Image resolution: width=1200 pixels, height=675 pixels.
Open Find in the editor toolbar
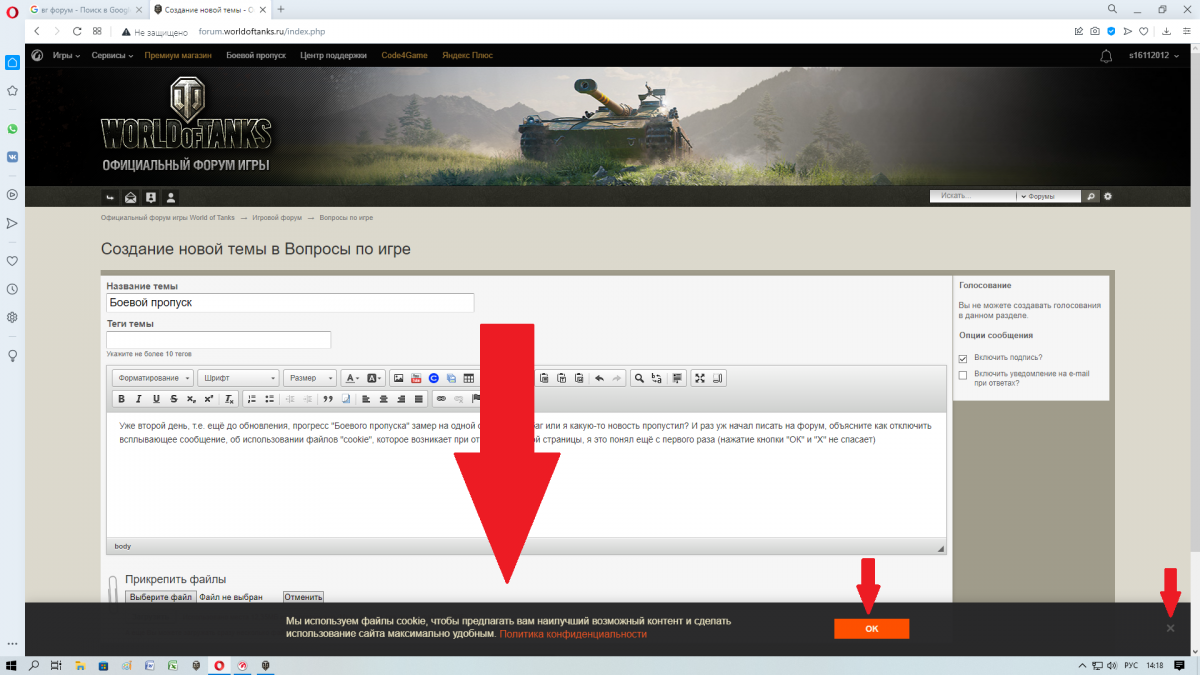639,378
